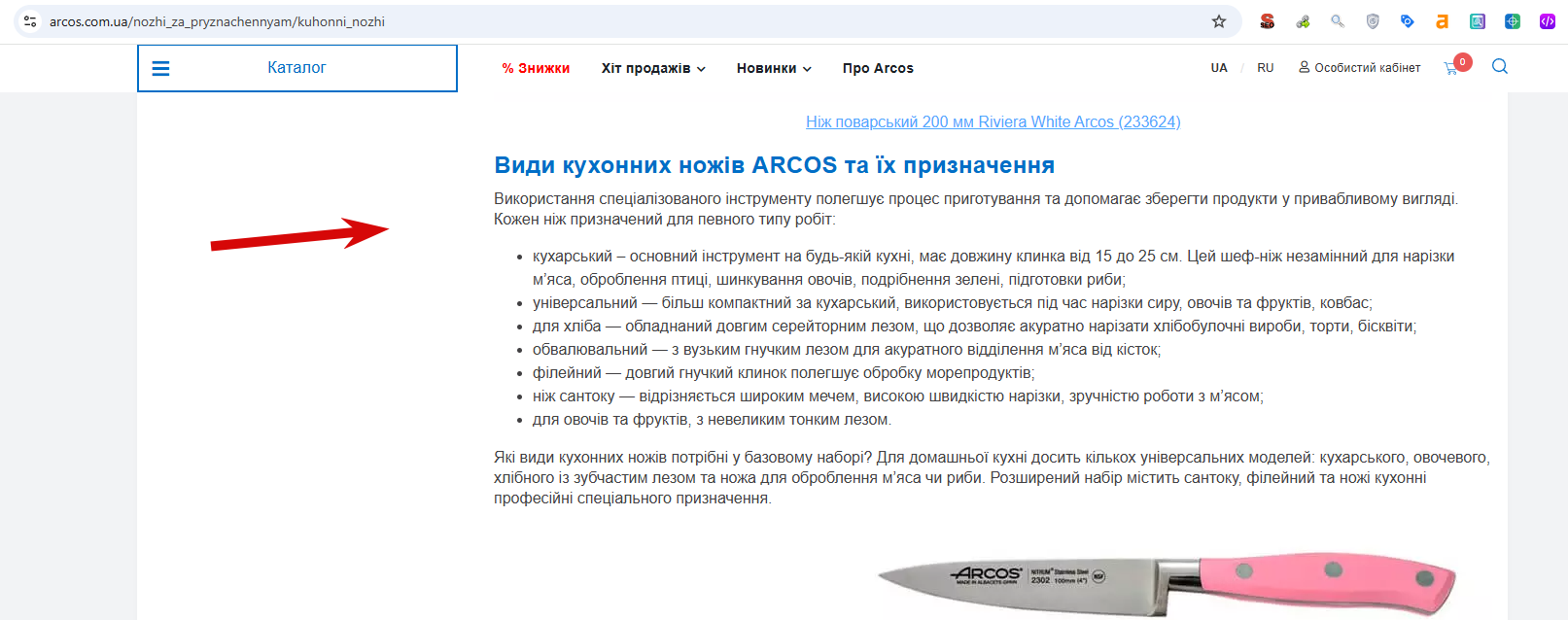Click the bullet starting with 'ніж сантоку'
Screen dimensions: 1568x620
pyautogui.click(x=898, y=396)
